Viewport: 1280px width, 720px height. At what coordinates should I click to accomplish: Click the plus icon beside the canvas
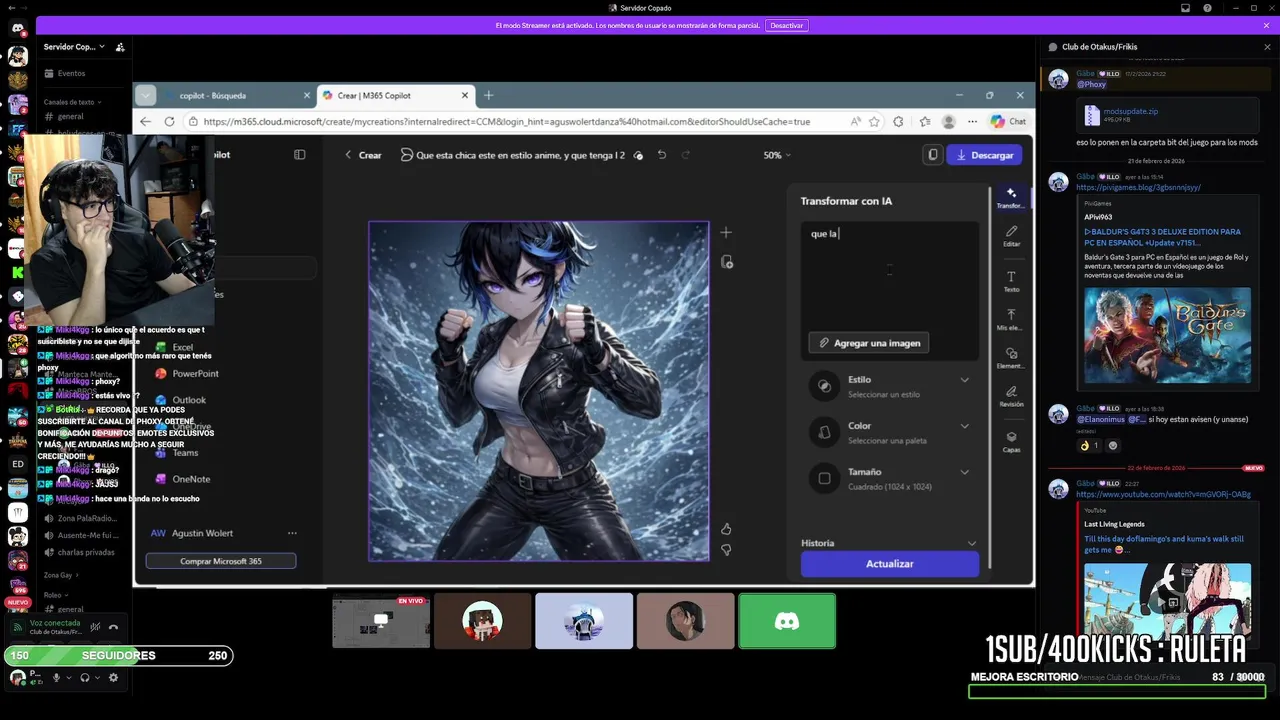click(726, 232)
